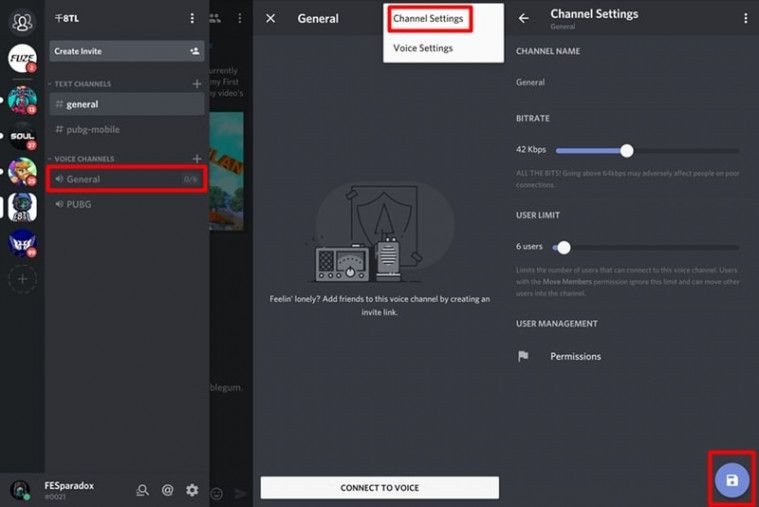Image resolution: width=759 pixels, height=507 pixels.
Task: Select the 8TL server icon
Action: coord(22,207)
